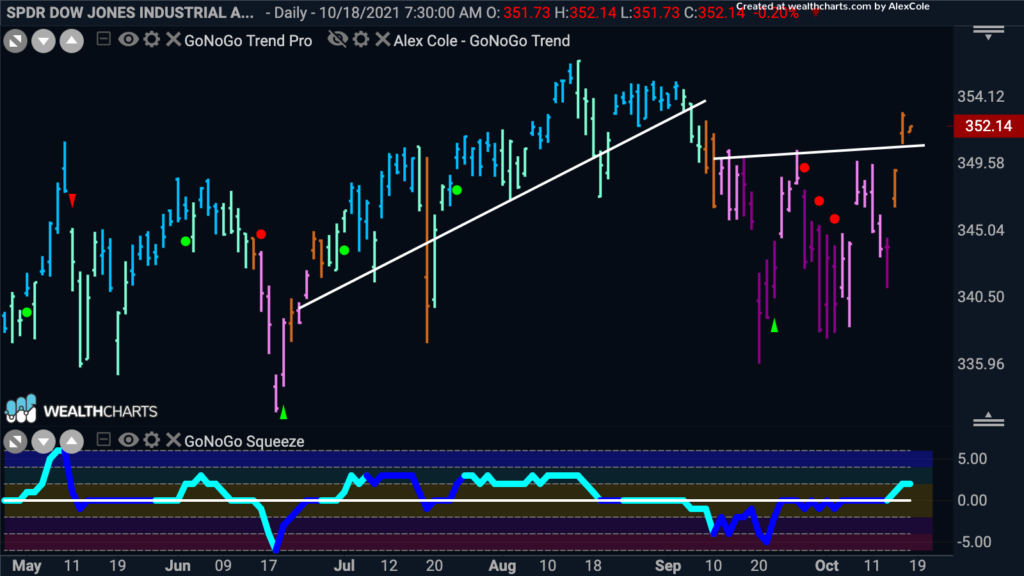This screenshot has width=1024, height=576.
Task: Click the green dot signal in May
Action: point(27,313)
